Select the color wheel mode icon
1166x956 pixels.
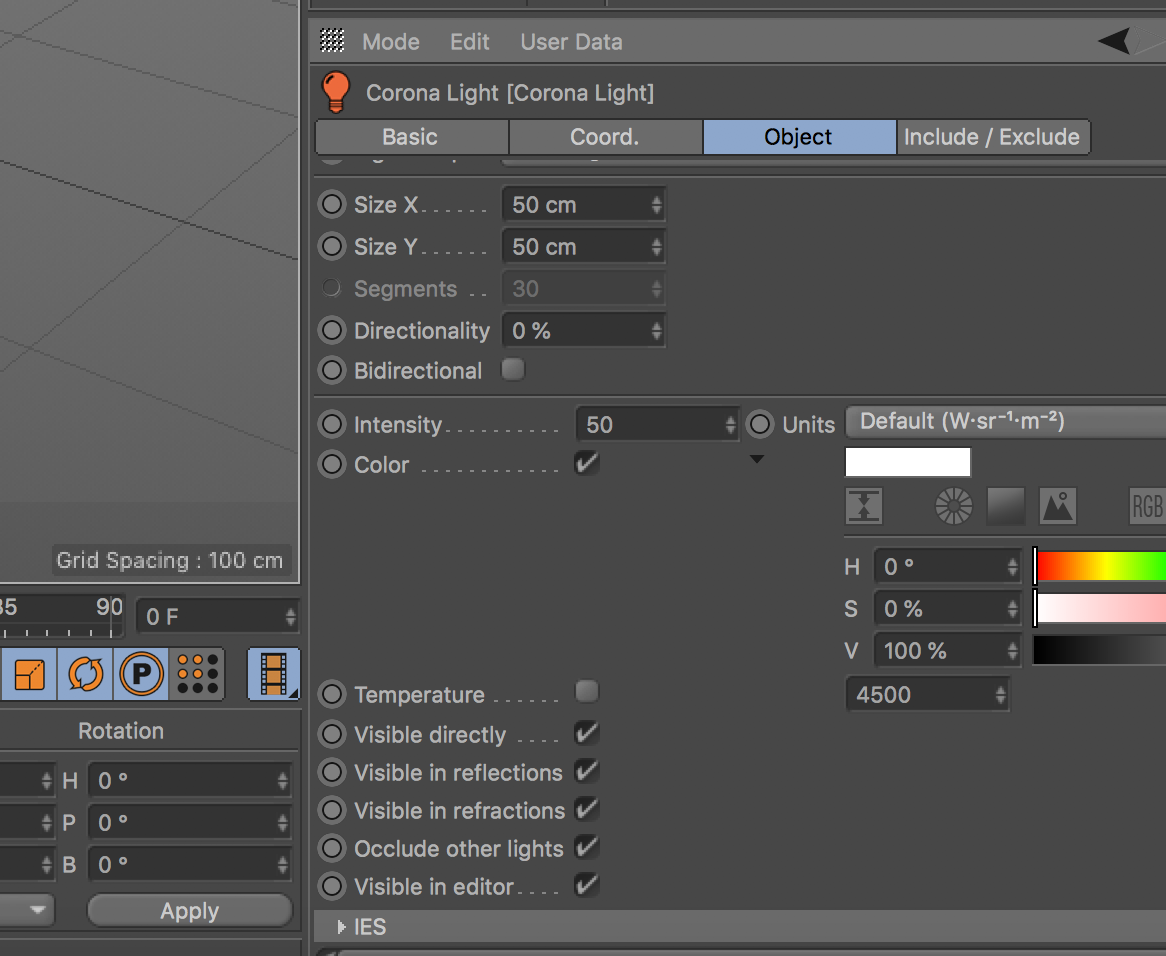(x=953, y=506)
